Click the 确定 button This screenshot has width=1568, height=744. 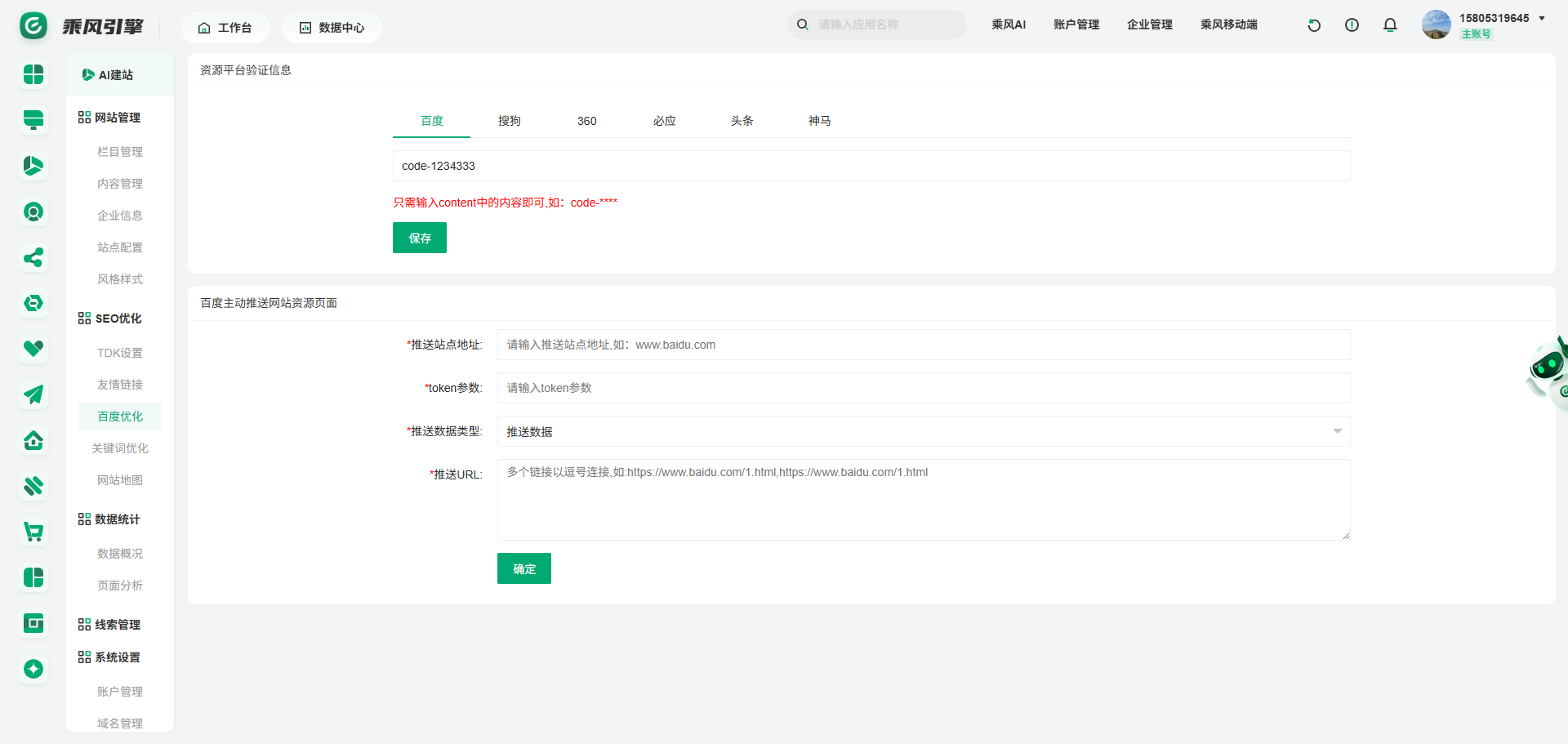(523, 568)
